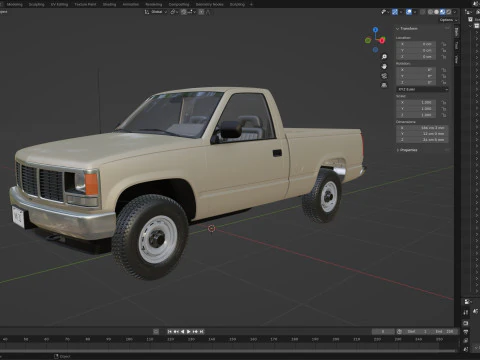This screenshot has width=480, height=360.
Task: Switch to solid viewport shading
Action: pyautogui.click(x=436, y=12)
